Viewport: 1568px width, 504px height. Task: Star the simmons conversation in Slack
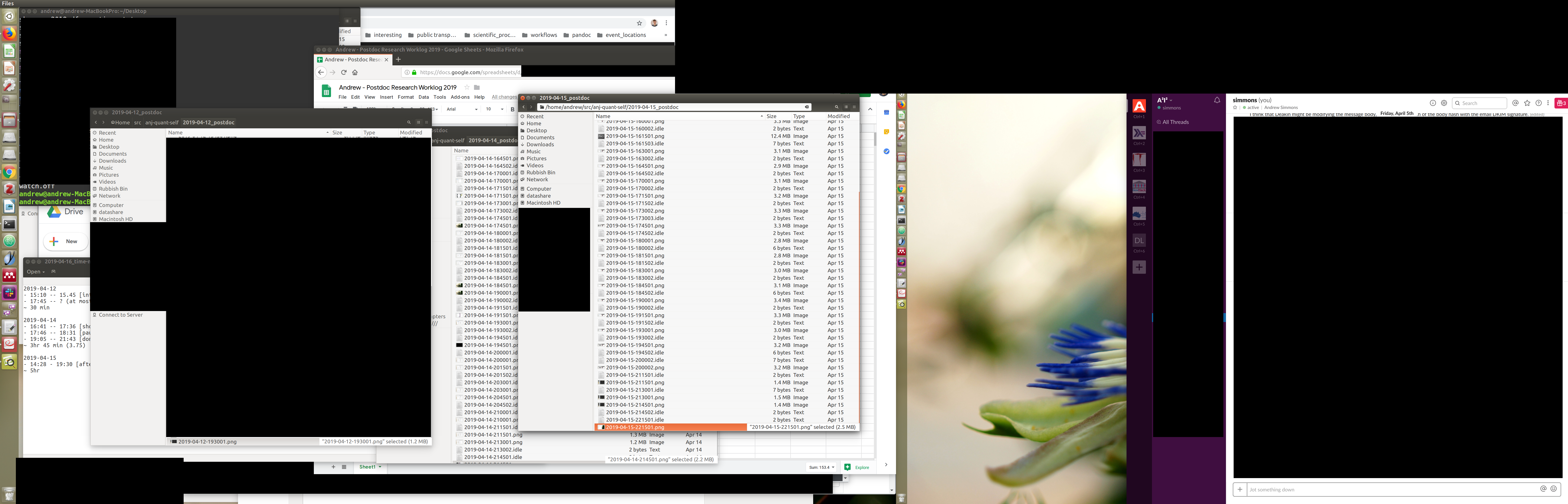(x=1235, y=108)
